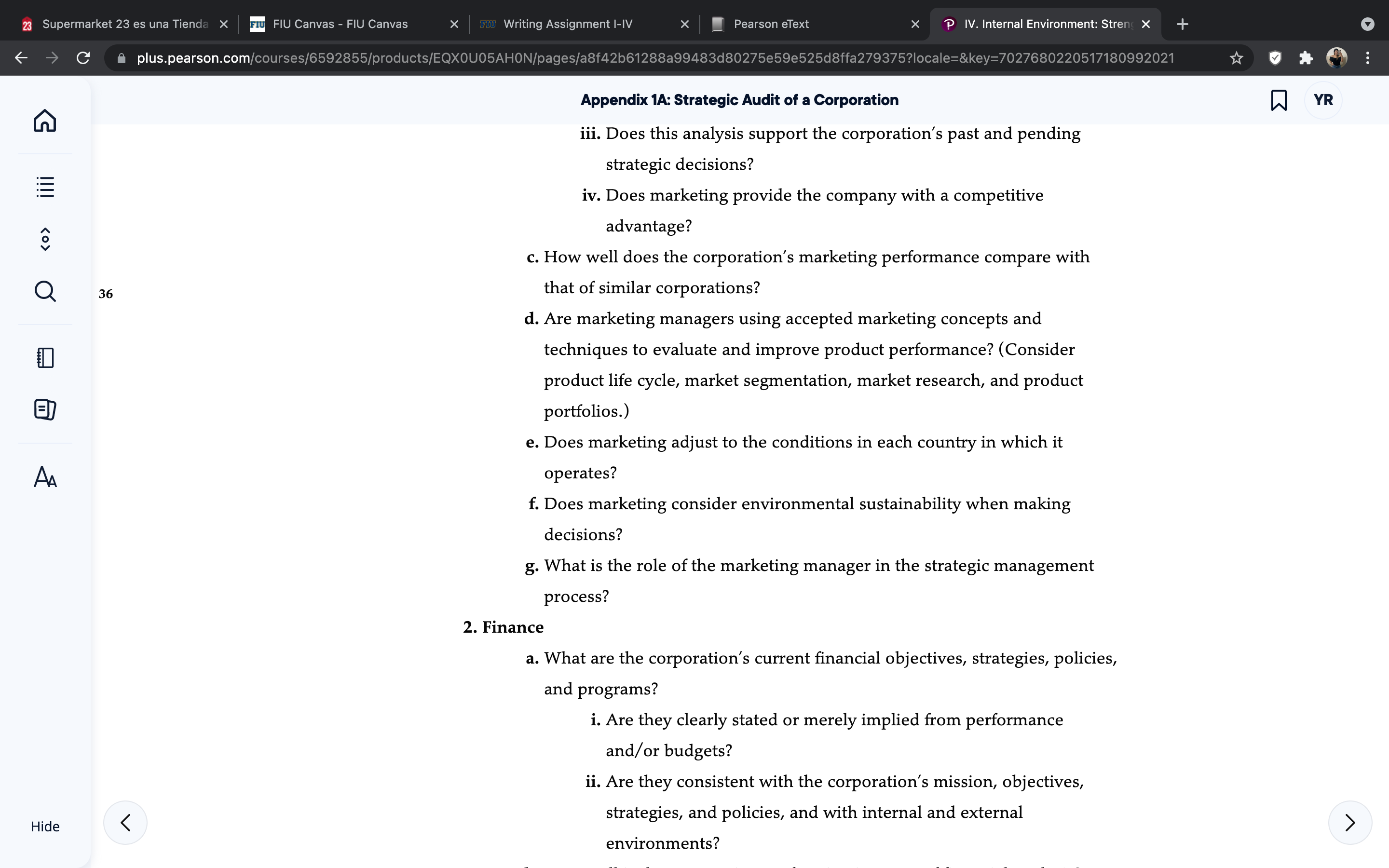This screenshot has height=868, width=1389.
Task: Switch to the FIU Canvas tab
Action: [x=353, y=24]
